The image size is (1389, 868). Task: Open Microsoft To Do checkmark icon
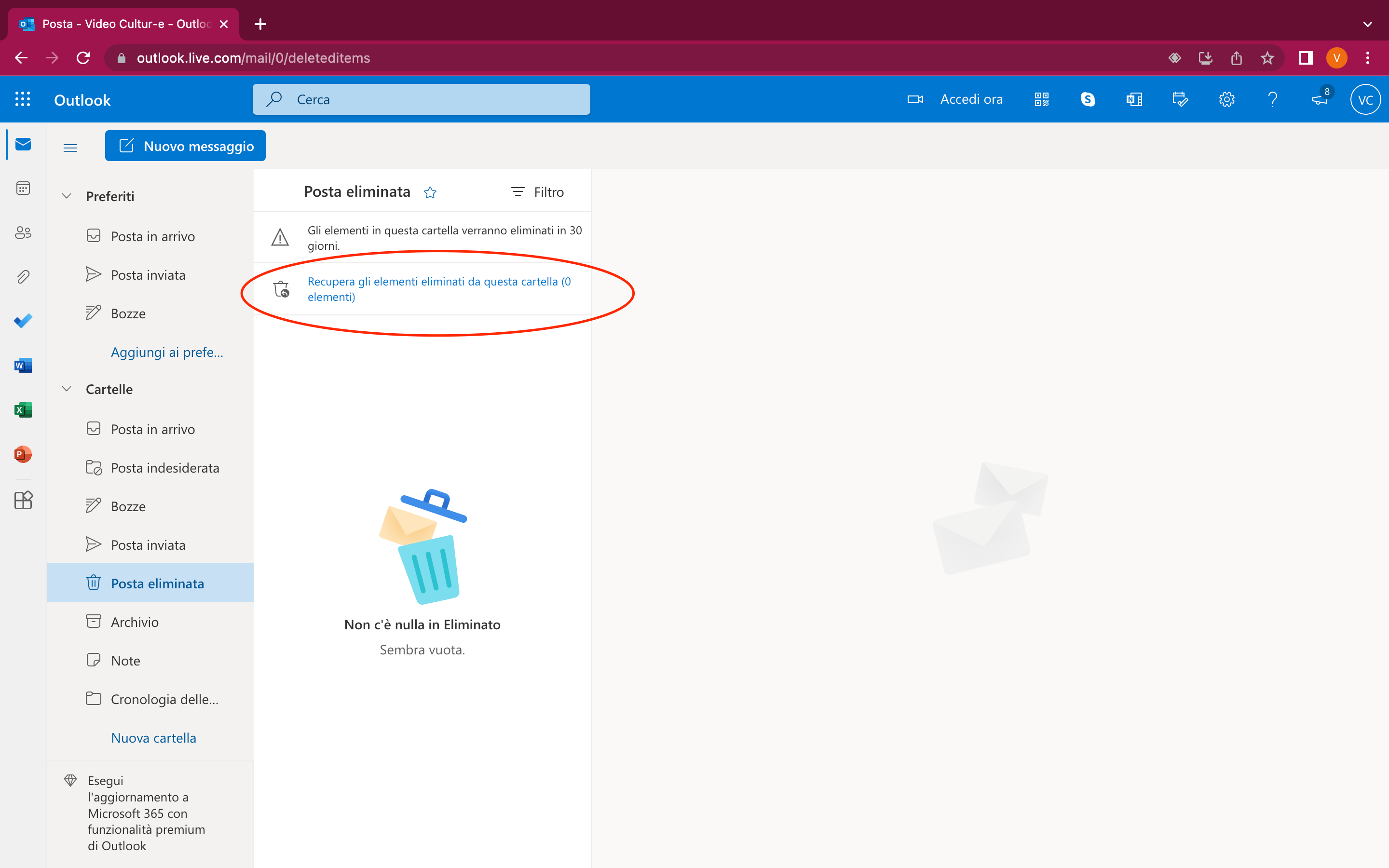click(x=22, y=320)
